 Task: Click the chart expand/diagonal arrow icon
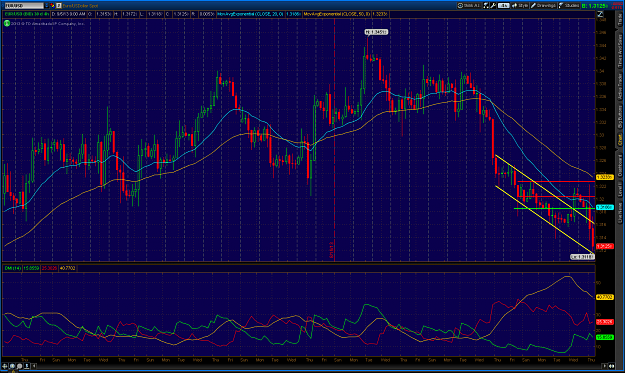pos(600,14)
